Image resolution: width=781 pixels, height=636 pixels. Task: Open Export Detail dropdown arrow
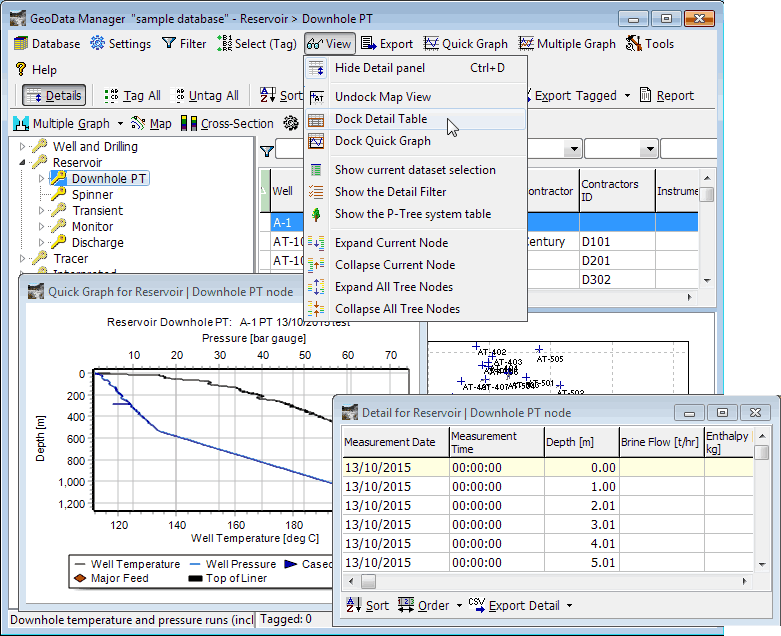pyautogui.click(x=569, y=606)
